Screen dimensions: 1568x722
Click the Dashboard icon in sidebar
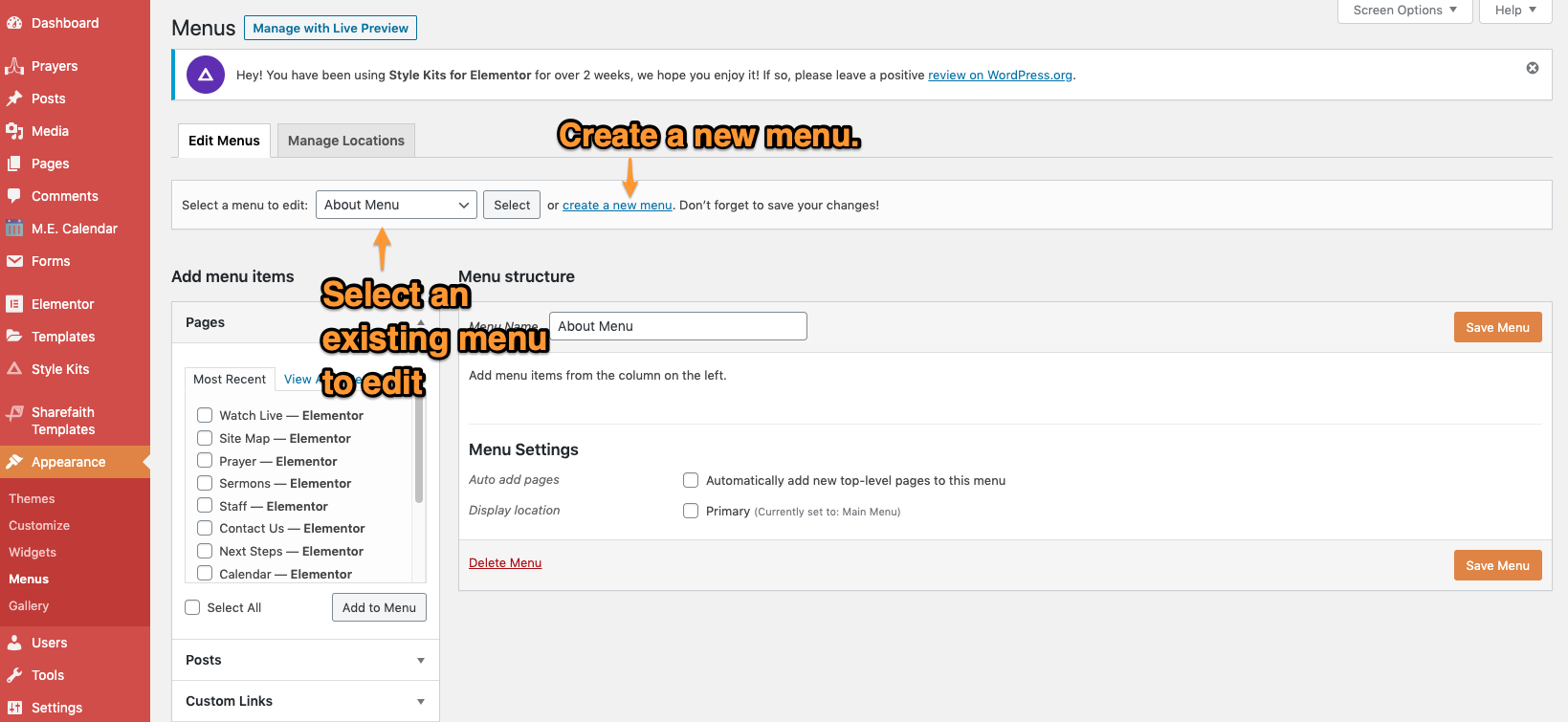pos(14,23)
